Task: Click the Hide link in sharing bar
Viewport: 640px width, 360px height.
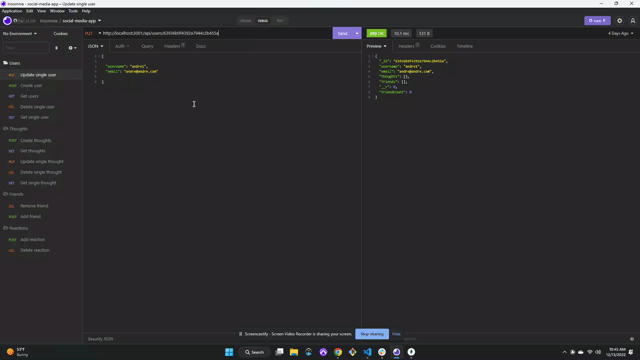Action: tap(396, 334)
